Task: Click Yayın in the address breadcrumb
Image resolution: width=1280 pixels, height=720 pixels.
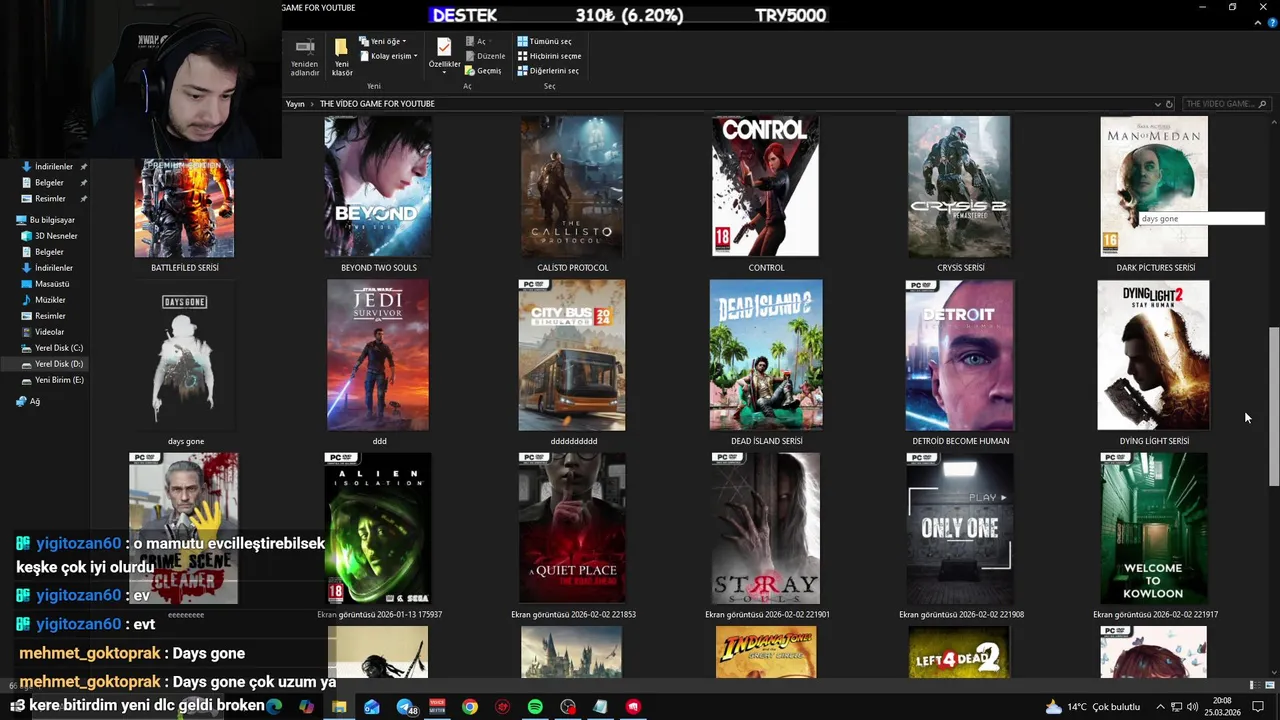Action: (x=295, y=104)
